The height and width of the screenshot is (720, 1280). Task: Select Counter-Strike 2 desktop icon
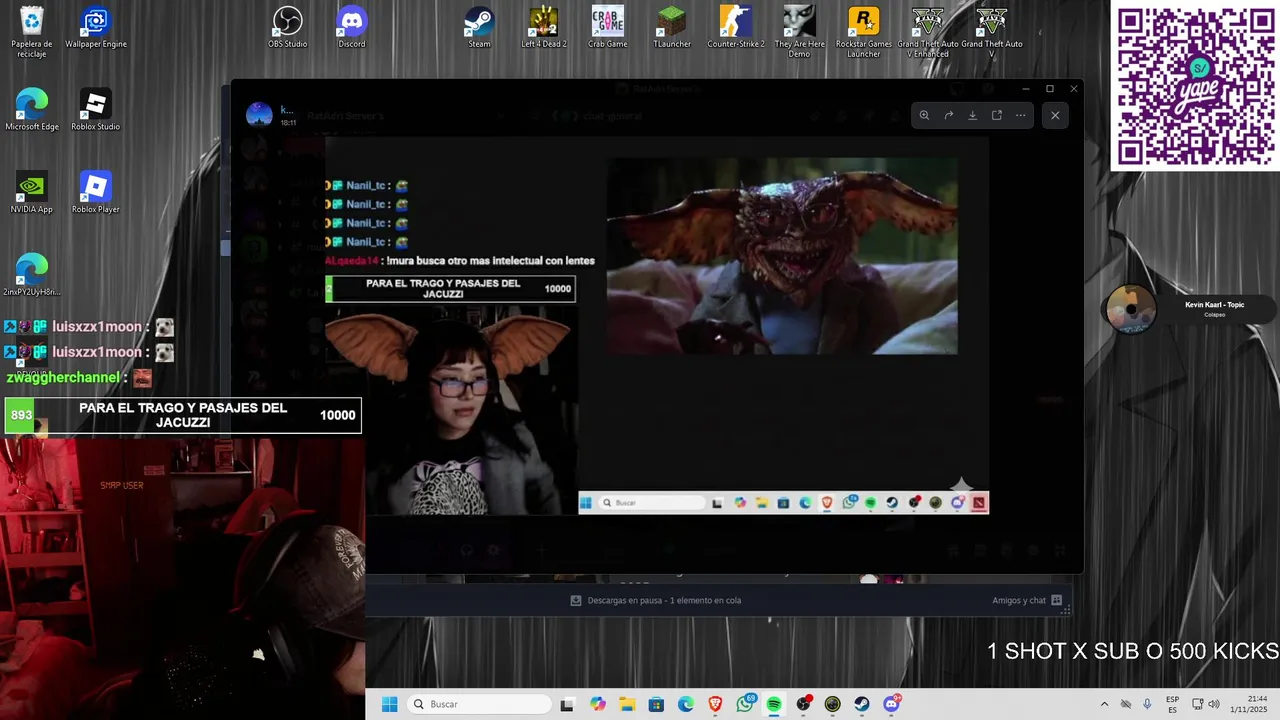(x=736, y=28)
